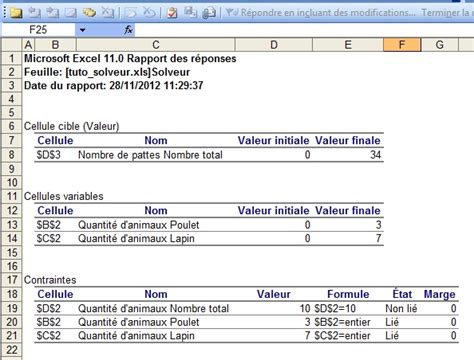
Task: Click the Terminer la révision button
Action: pos(447,13)
